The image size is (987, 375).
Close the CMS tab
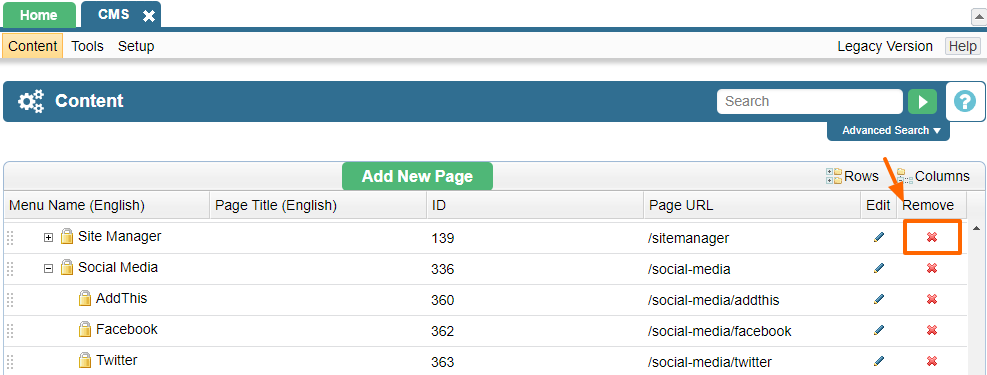click(149, 16)
